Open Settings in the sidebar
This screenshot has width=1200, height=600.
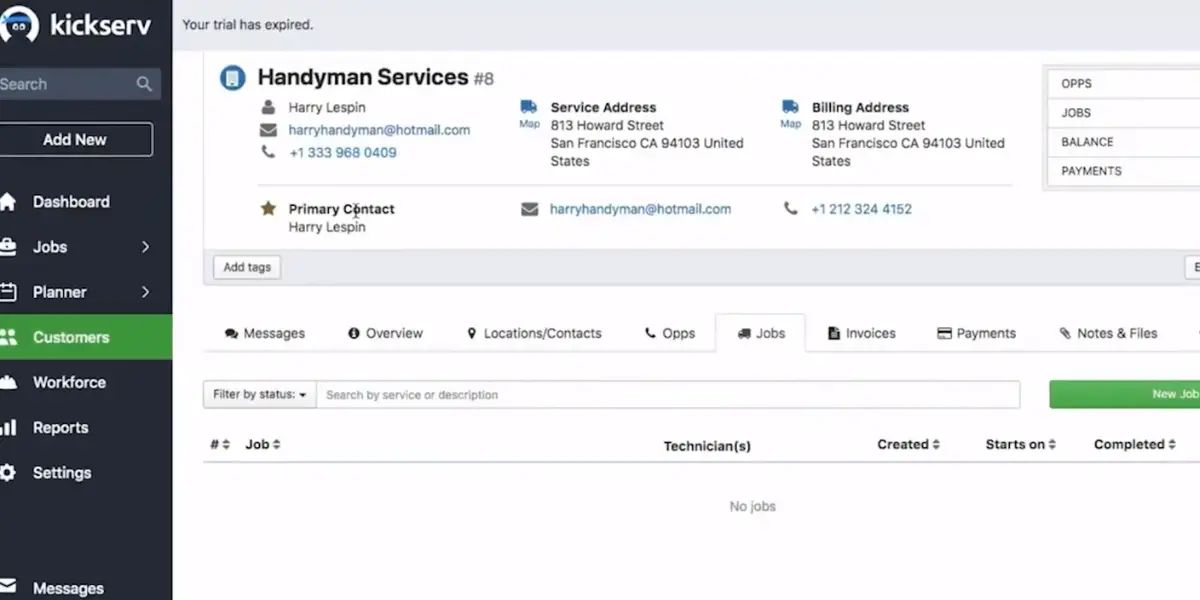tap(62, 473)
